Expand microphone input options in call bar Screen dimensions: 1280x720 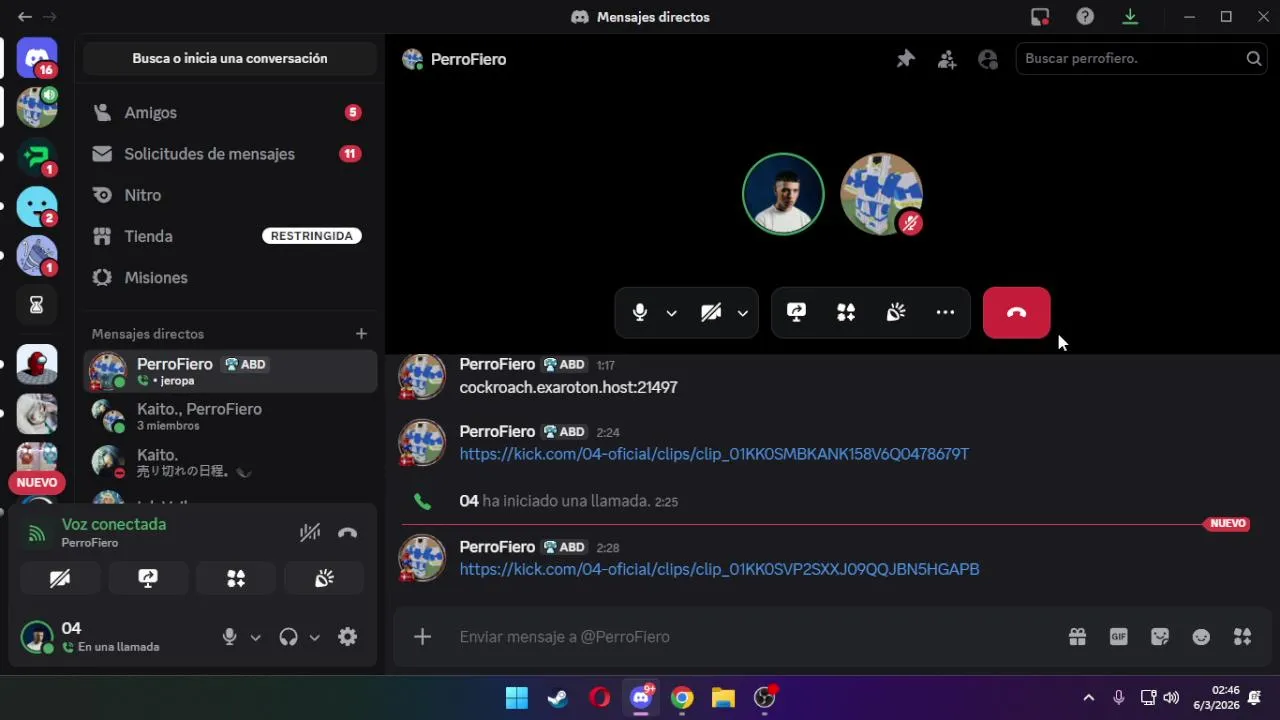[x=671, y=313]
